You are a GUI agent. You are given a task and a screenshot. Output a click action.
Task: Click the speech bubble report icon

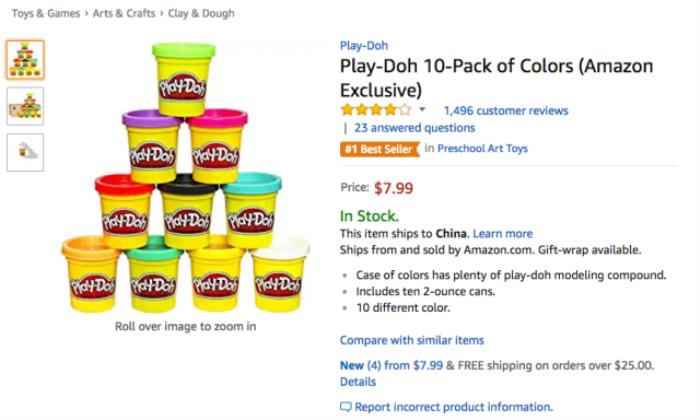tap(346, 407)
